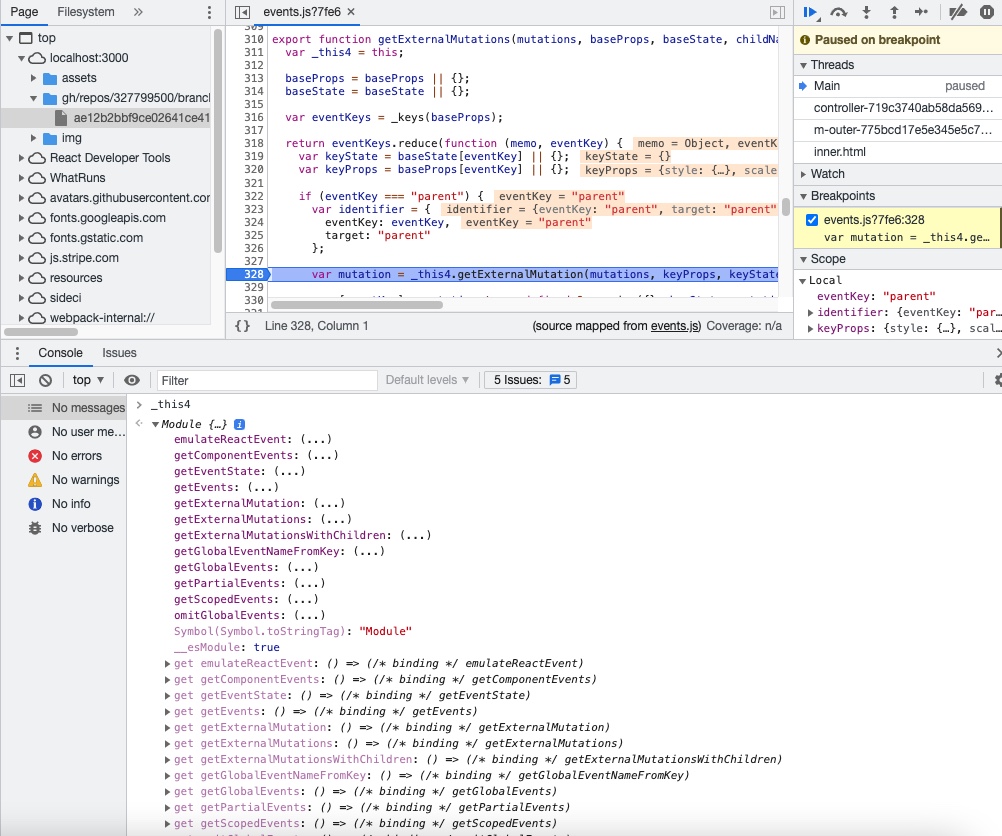The height and width of the screenshot is (836, 1002).
Task: Filter by verbose bug icon
Action: coord(35,528)
